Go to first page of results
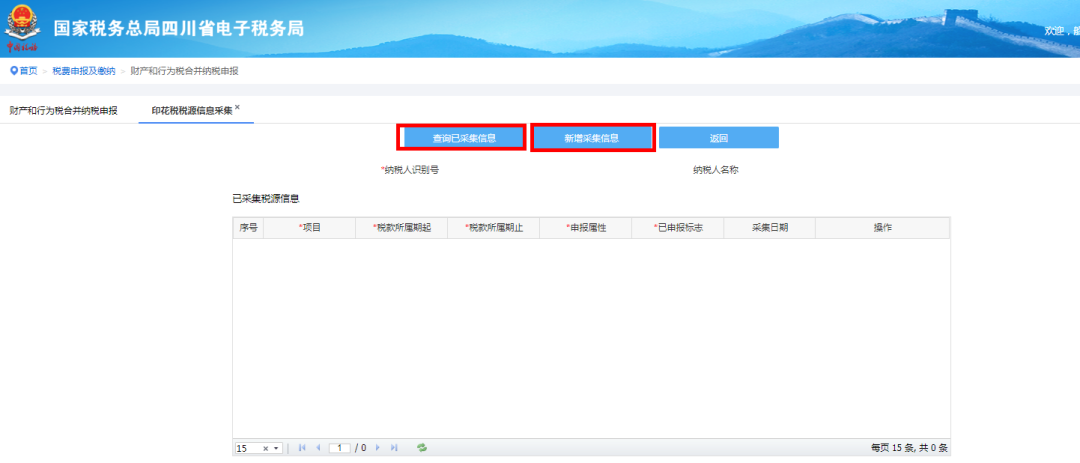This screenshot has height=463, width=1080. (x=302, y=448)
